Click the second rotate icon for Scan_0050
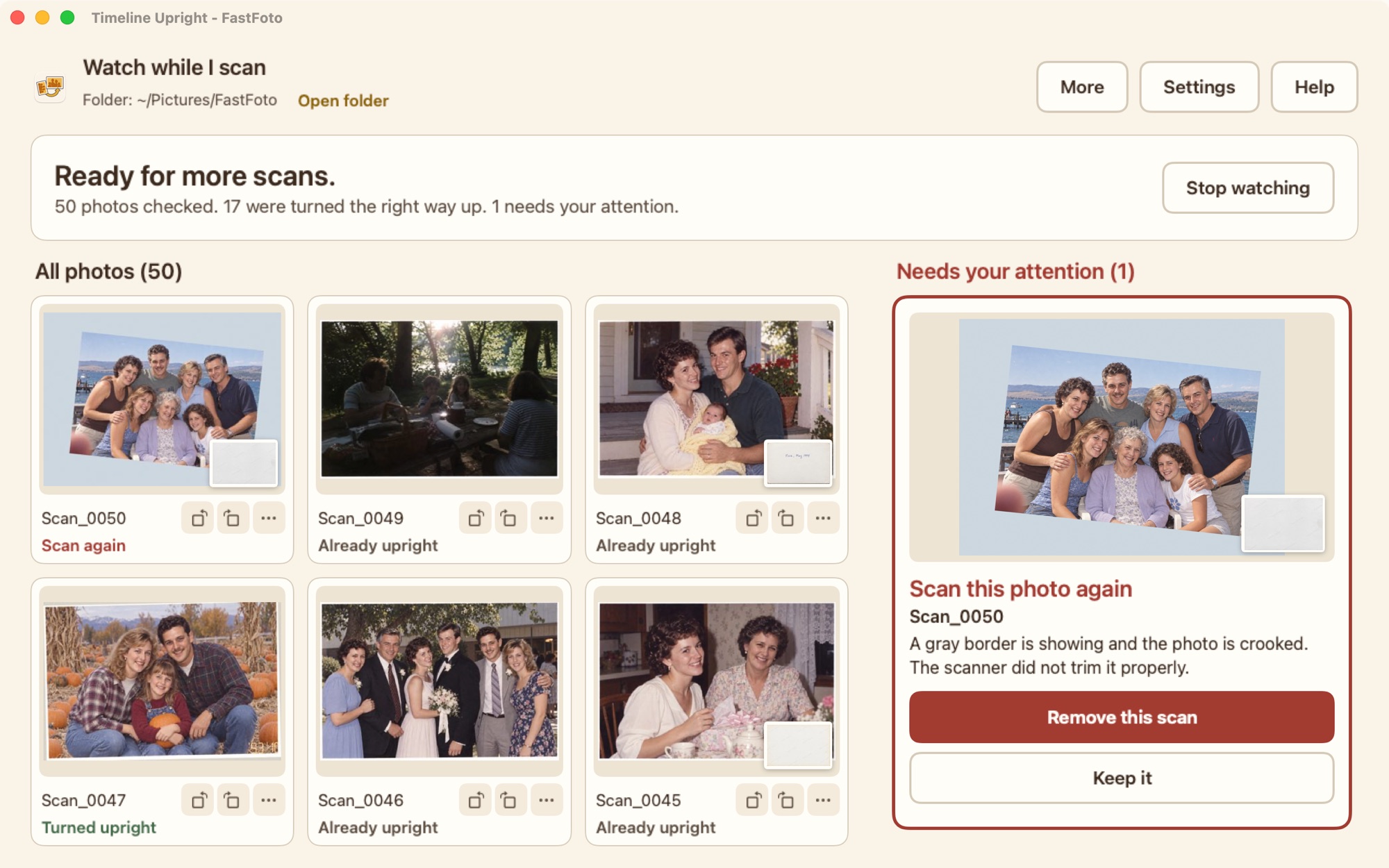 click(x=233, y=518)
